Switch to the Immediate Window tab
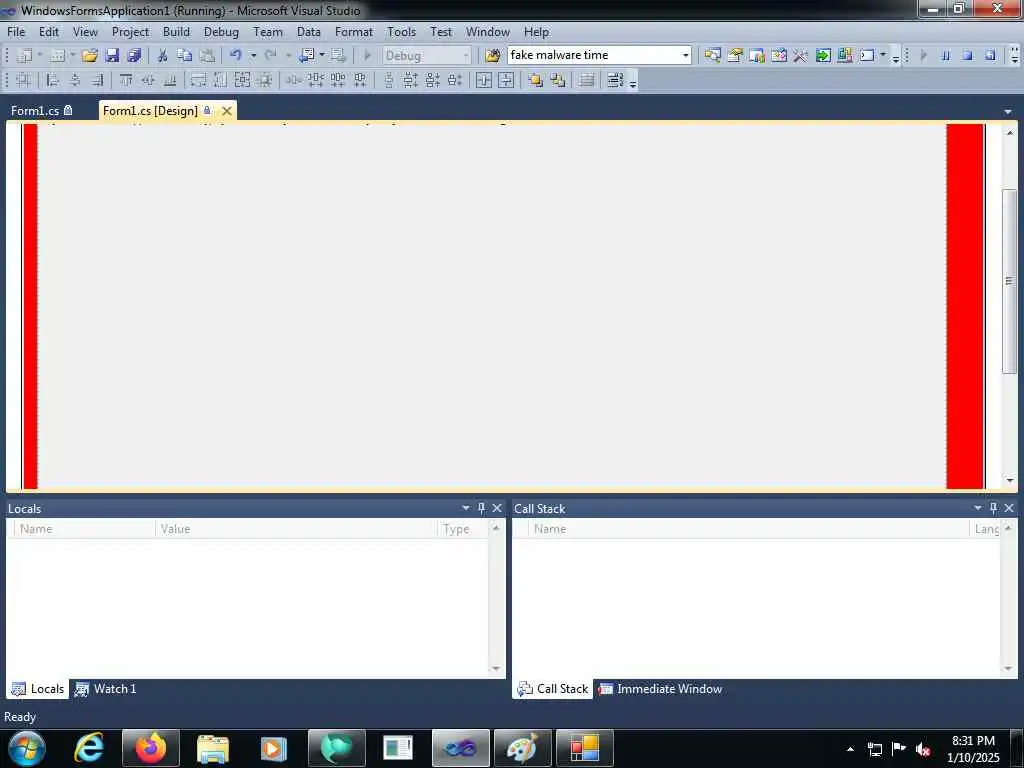Image resolution: width=1024 pixels, height=768 pixels. pos(661,688)
